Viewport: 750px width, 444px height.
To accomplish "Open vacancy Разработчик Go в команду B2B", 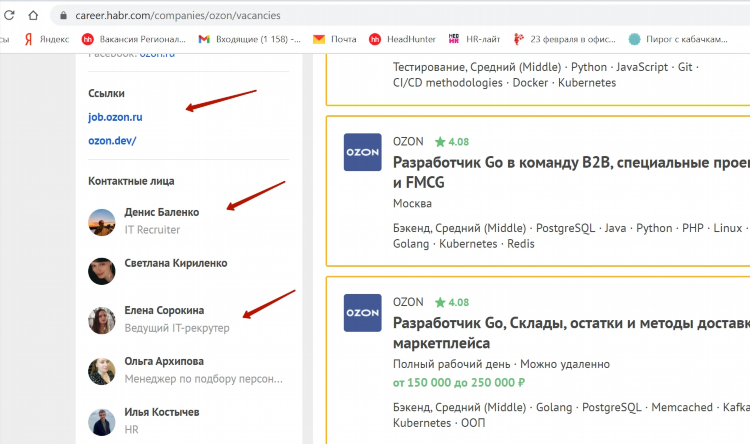I will (x=571, y=172).
